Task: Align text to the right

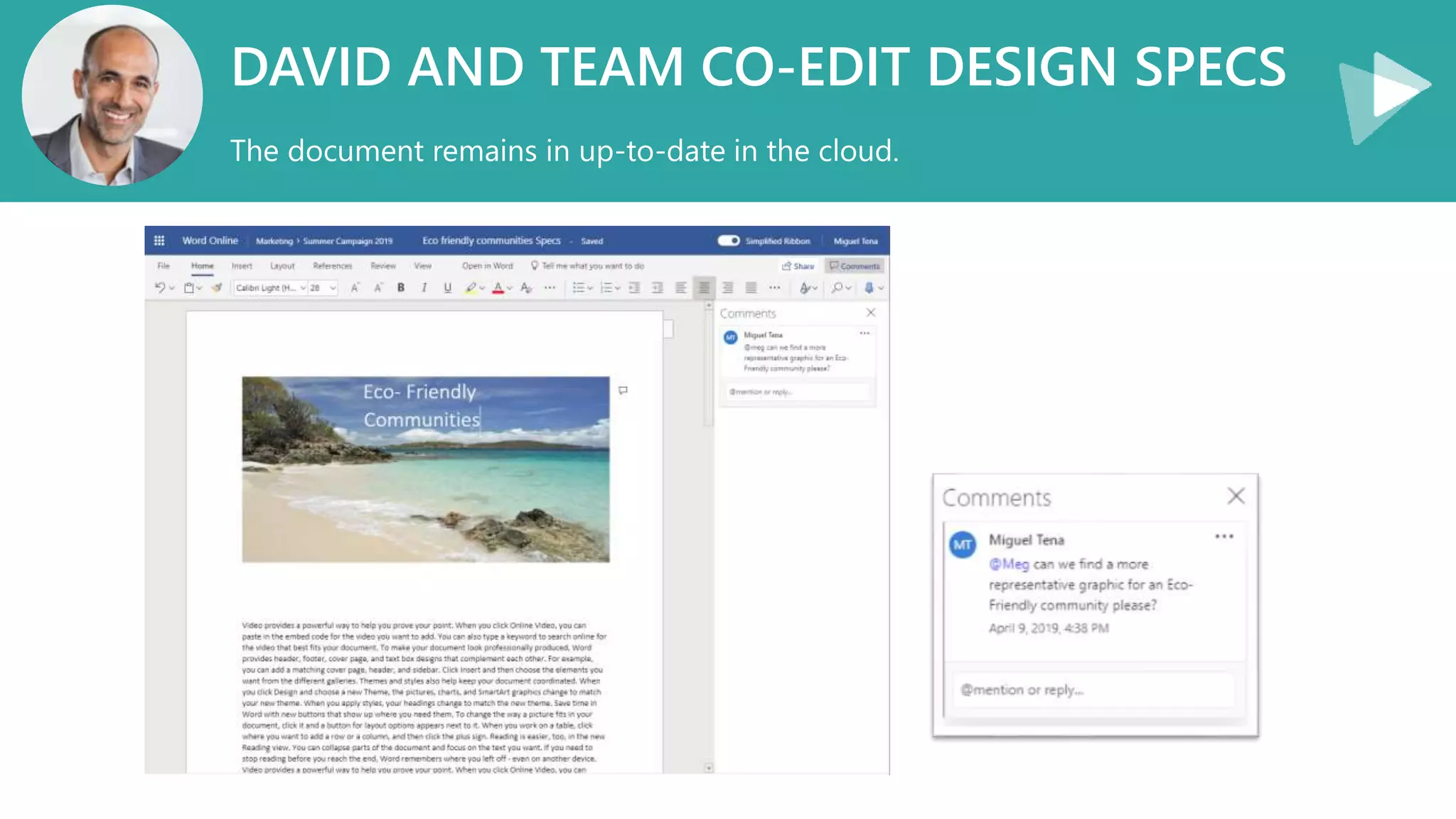Action: (x=727, y=288)
